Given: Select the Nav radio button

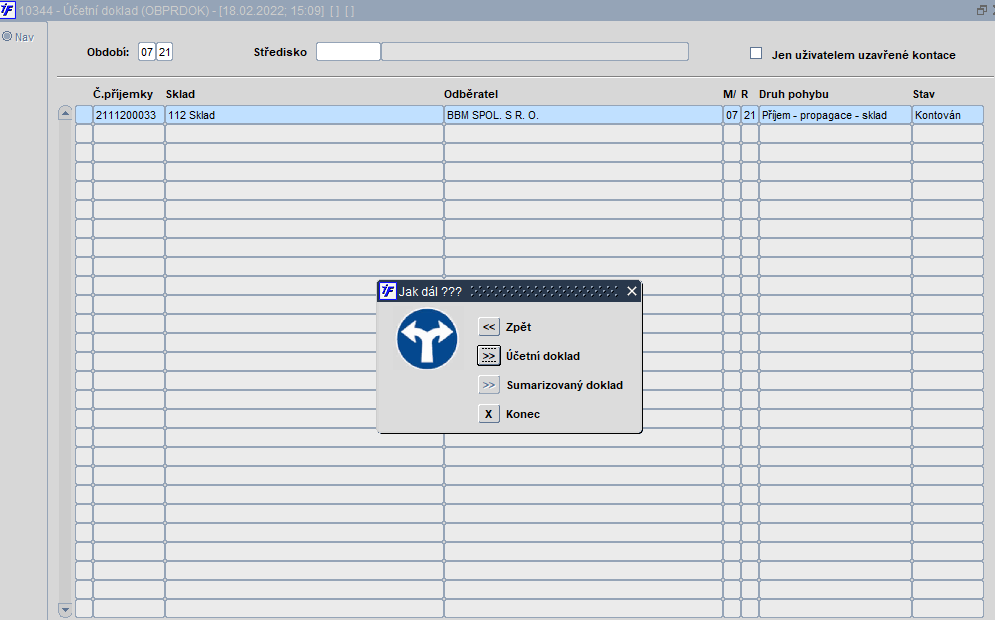Looking at the screenshot, I should tap(7, 37).
